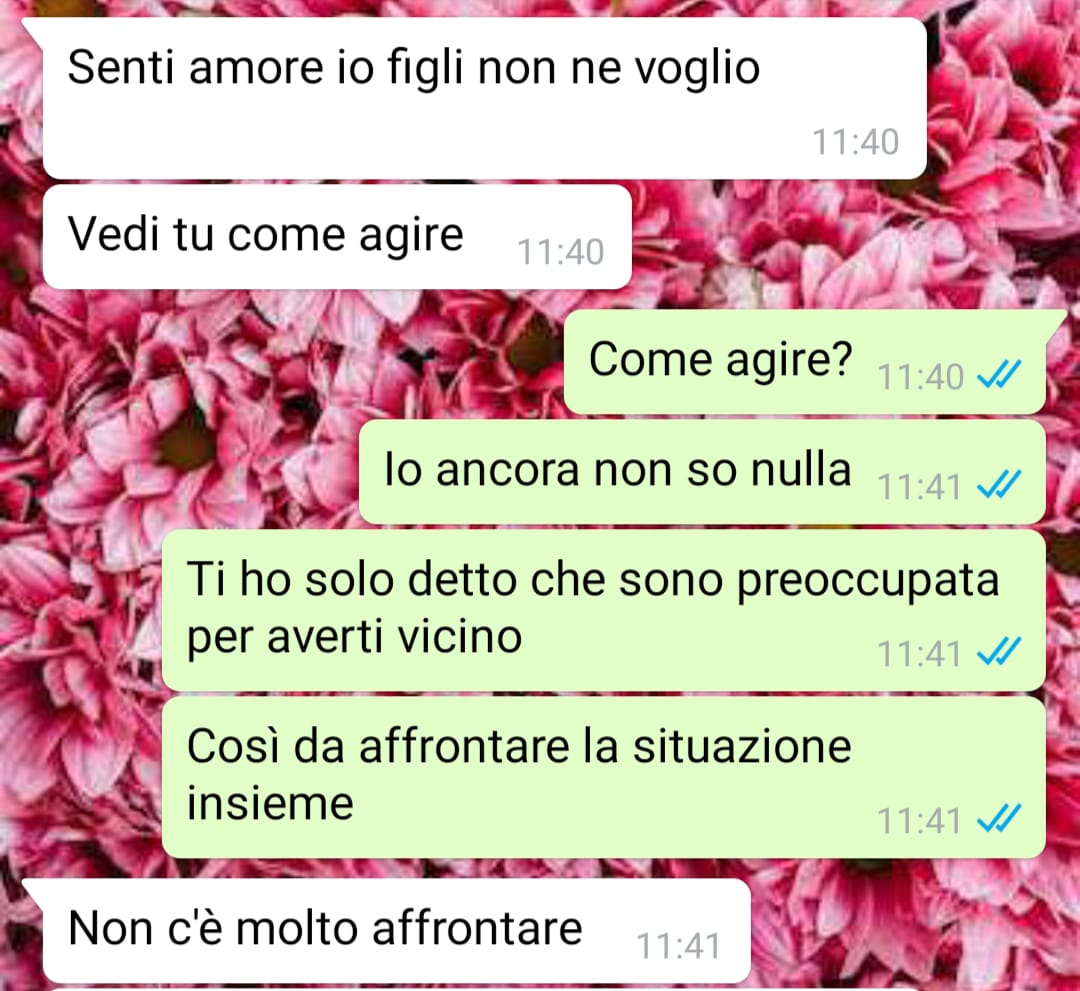The image size is (1080, 991).
Task: Click the 11:41 time beside "insieme"
Action: click(920, 821)
